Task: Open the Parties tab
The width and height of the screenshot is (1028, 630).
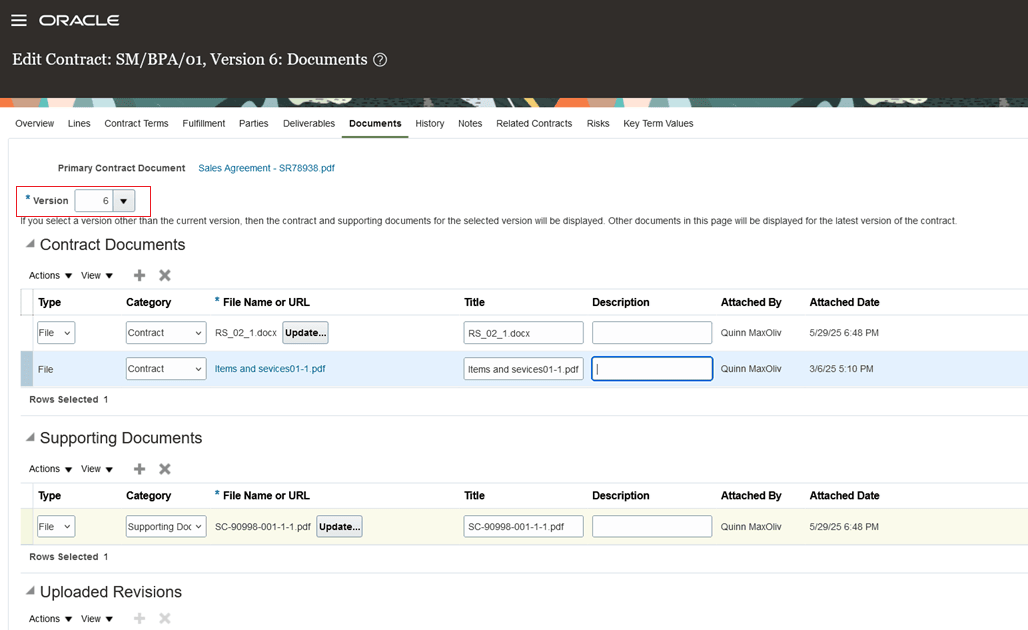Action: [x=253, y=123]
